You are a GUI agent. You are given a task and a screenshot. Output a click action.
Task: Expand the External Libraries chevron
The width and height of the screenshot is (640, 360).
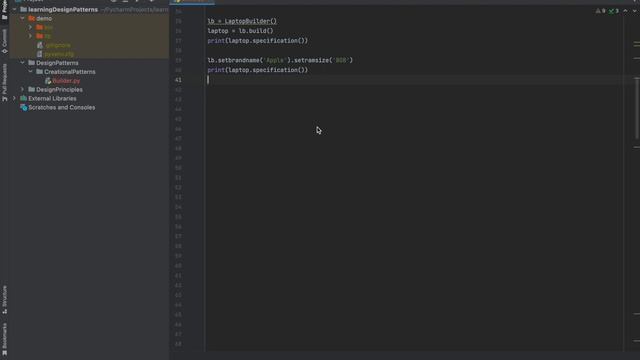pos(15,98)
